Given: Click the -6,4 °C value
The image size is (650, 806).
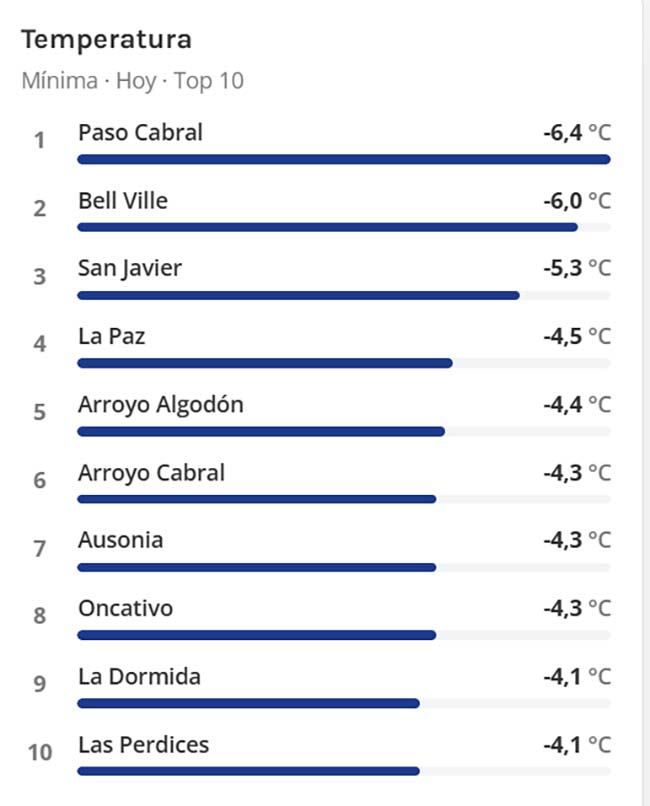Looking at the screenshot, I should [x=577, y=133].
